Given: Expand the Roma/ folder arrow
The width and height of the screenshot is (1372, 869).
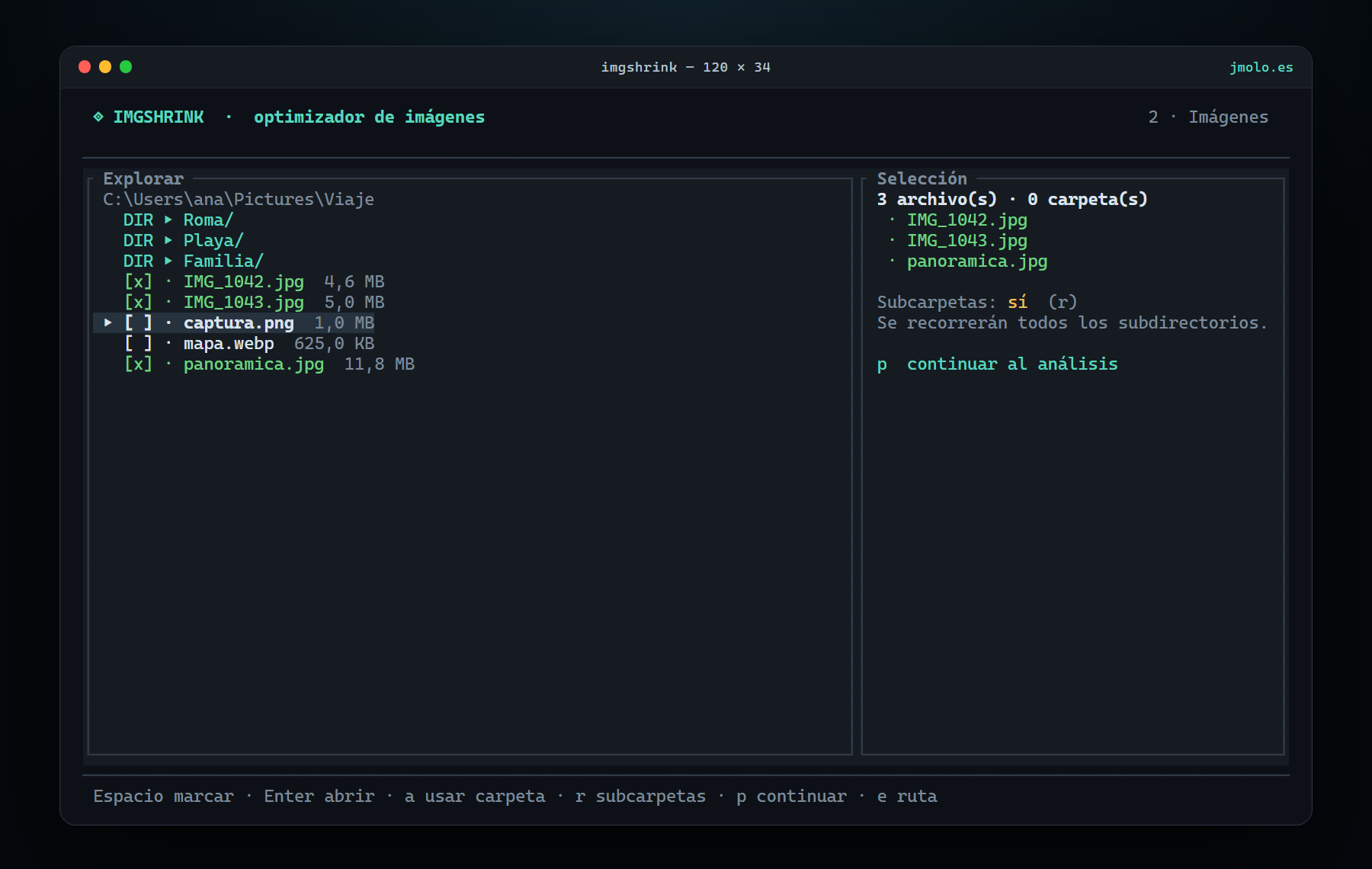Looking at the screenshot, I should (x=168, y=220).
